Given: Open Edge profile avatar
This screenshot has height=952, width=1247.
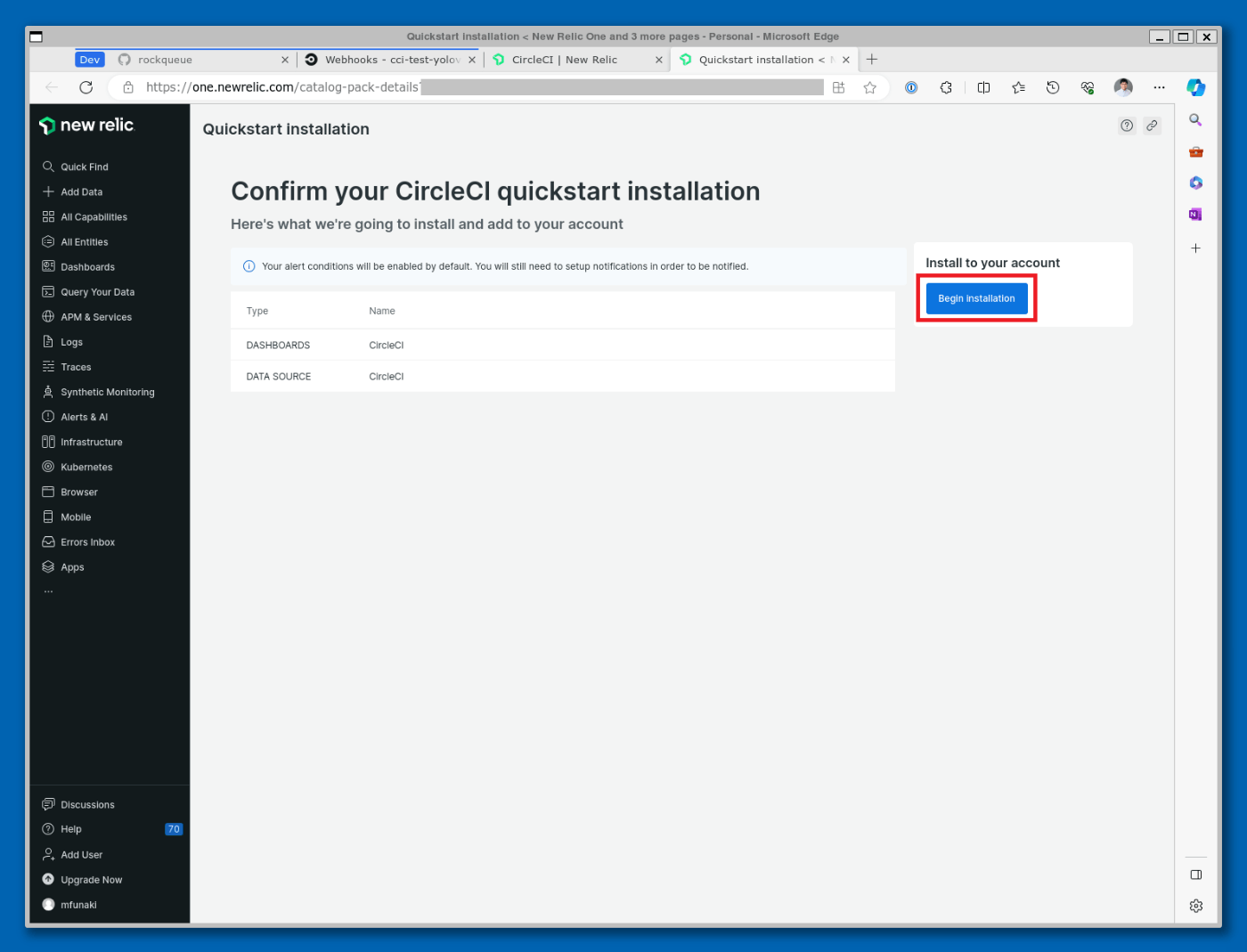Looking at the screenshot, I should [1123, 87].
